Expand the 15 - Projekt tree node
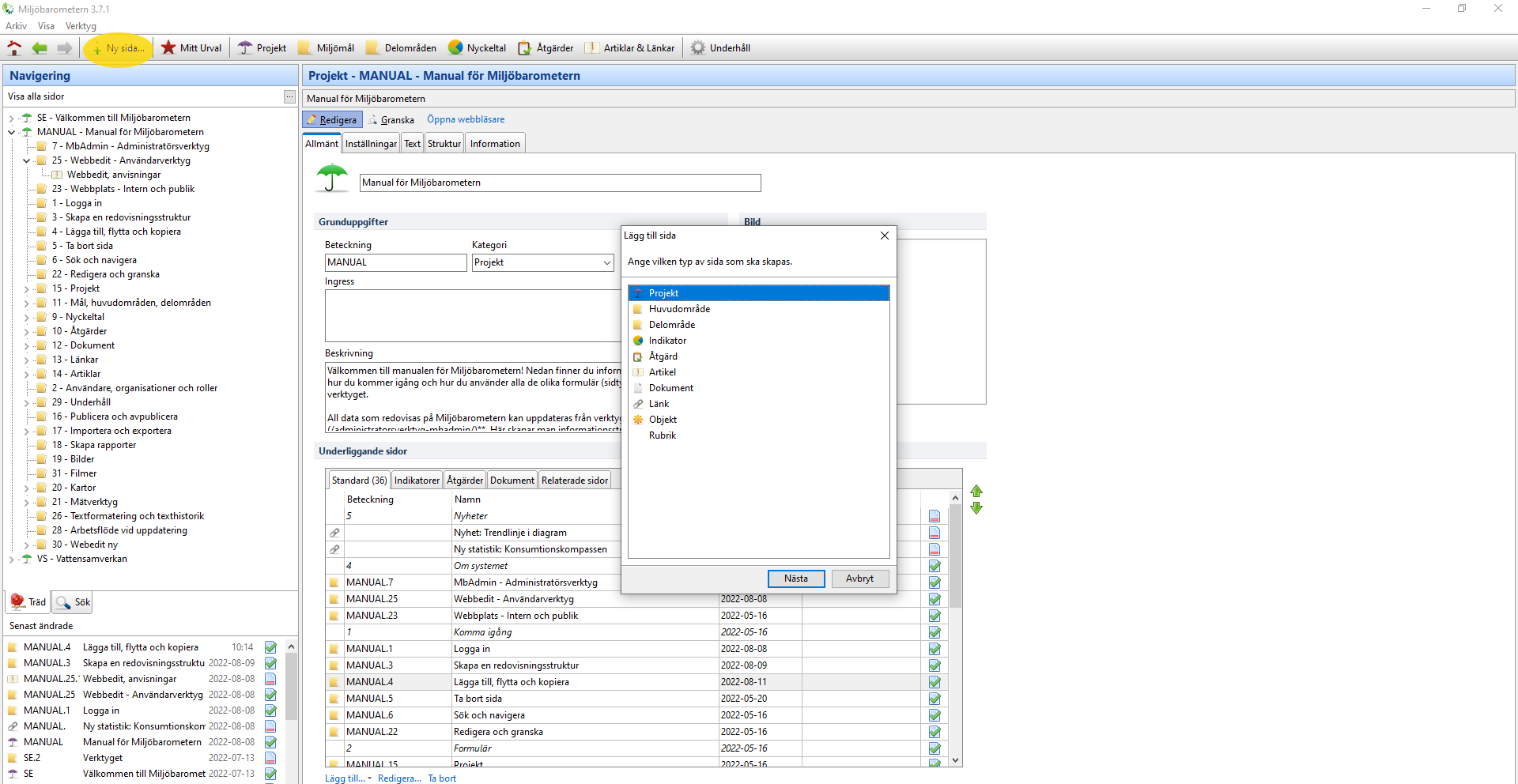The image size is (1518, 784). tap(26, 289)
